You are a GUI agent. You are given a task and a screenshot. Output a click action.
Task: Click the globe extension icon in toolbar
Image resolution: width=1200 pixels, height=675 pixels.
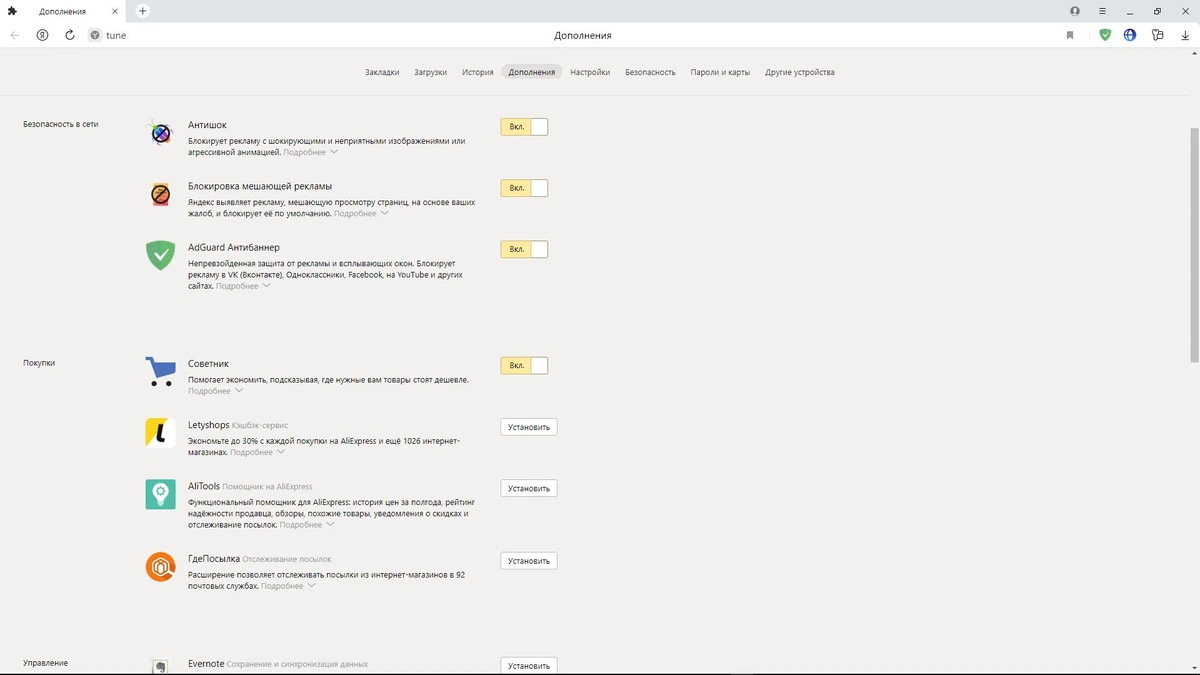(x=1130, y=35)
